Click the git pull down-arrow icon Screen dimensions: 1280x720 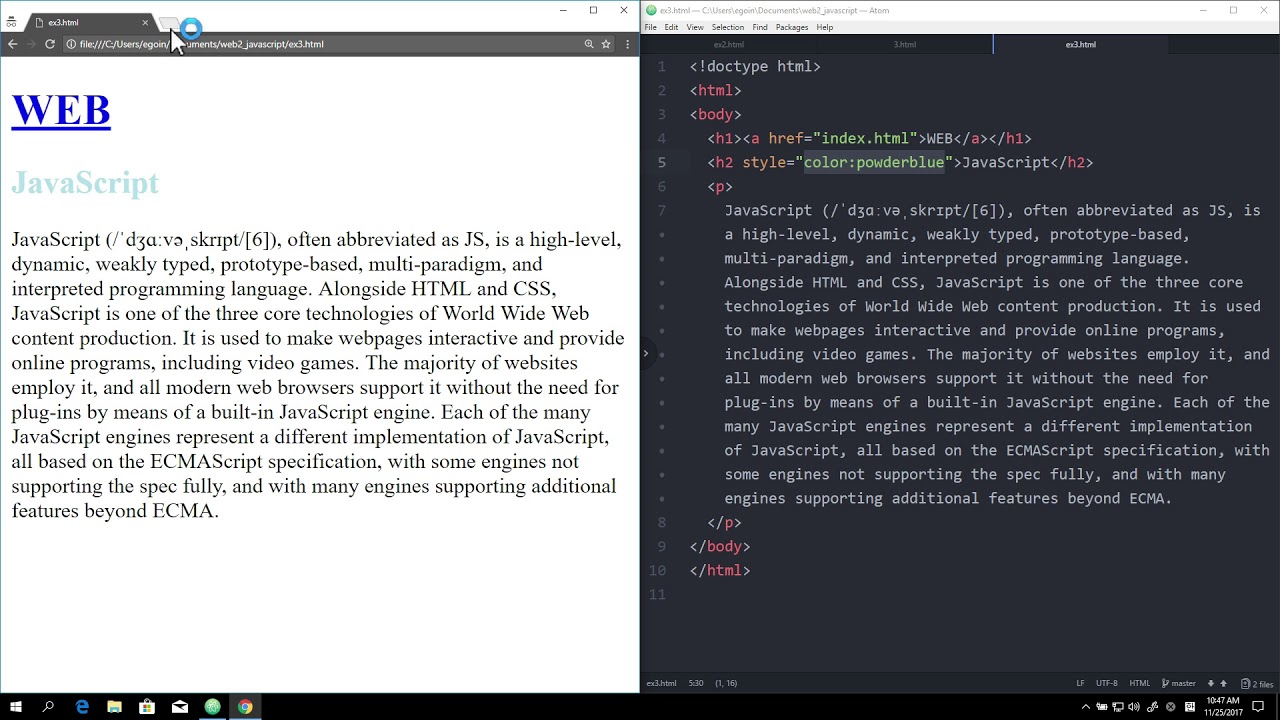coord(1211,683)
